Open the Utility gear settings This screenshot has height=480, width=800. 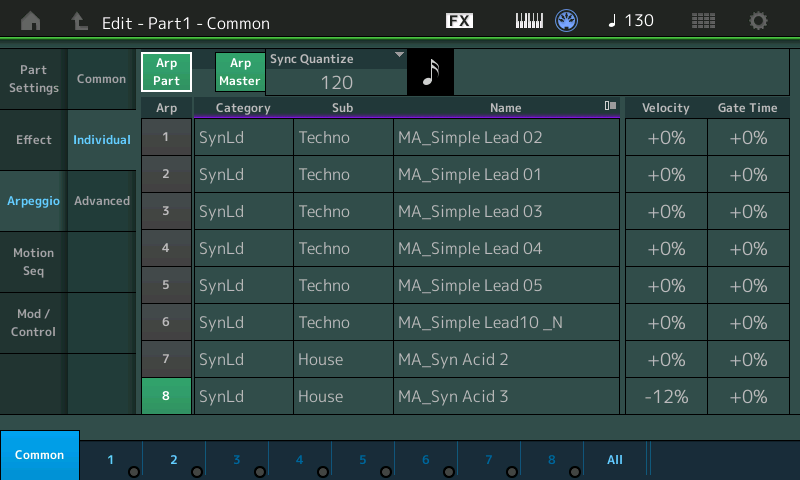coord(758,21)
